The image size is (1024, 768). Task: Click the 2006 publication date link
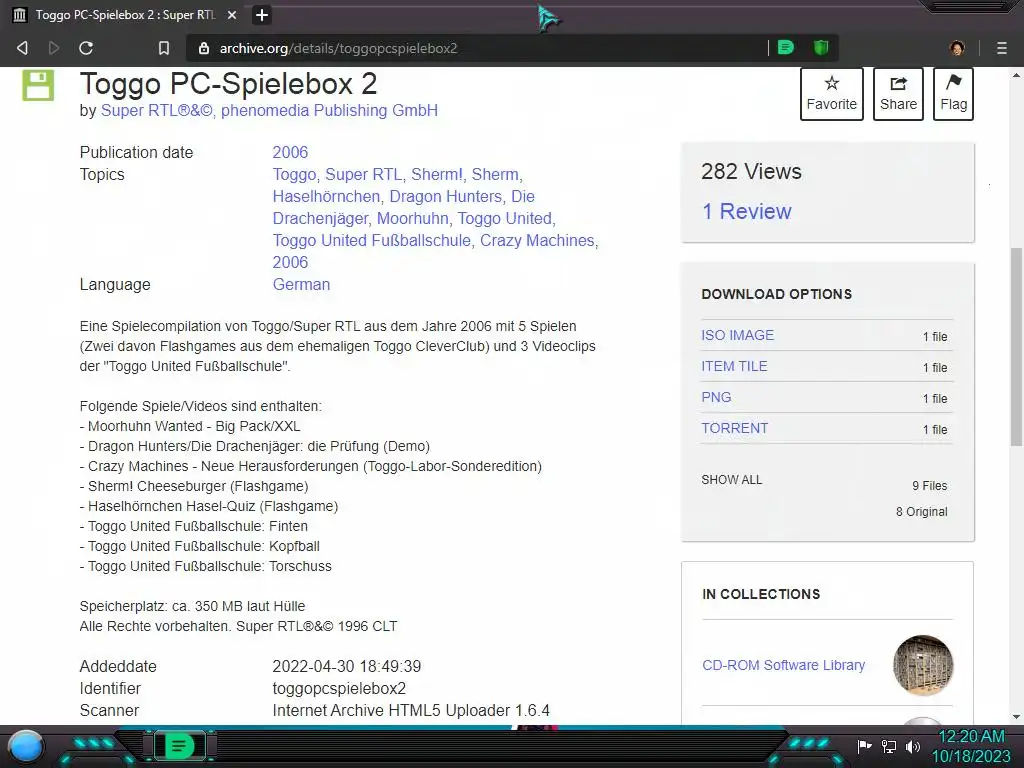click(290, 152)
